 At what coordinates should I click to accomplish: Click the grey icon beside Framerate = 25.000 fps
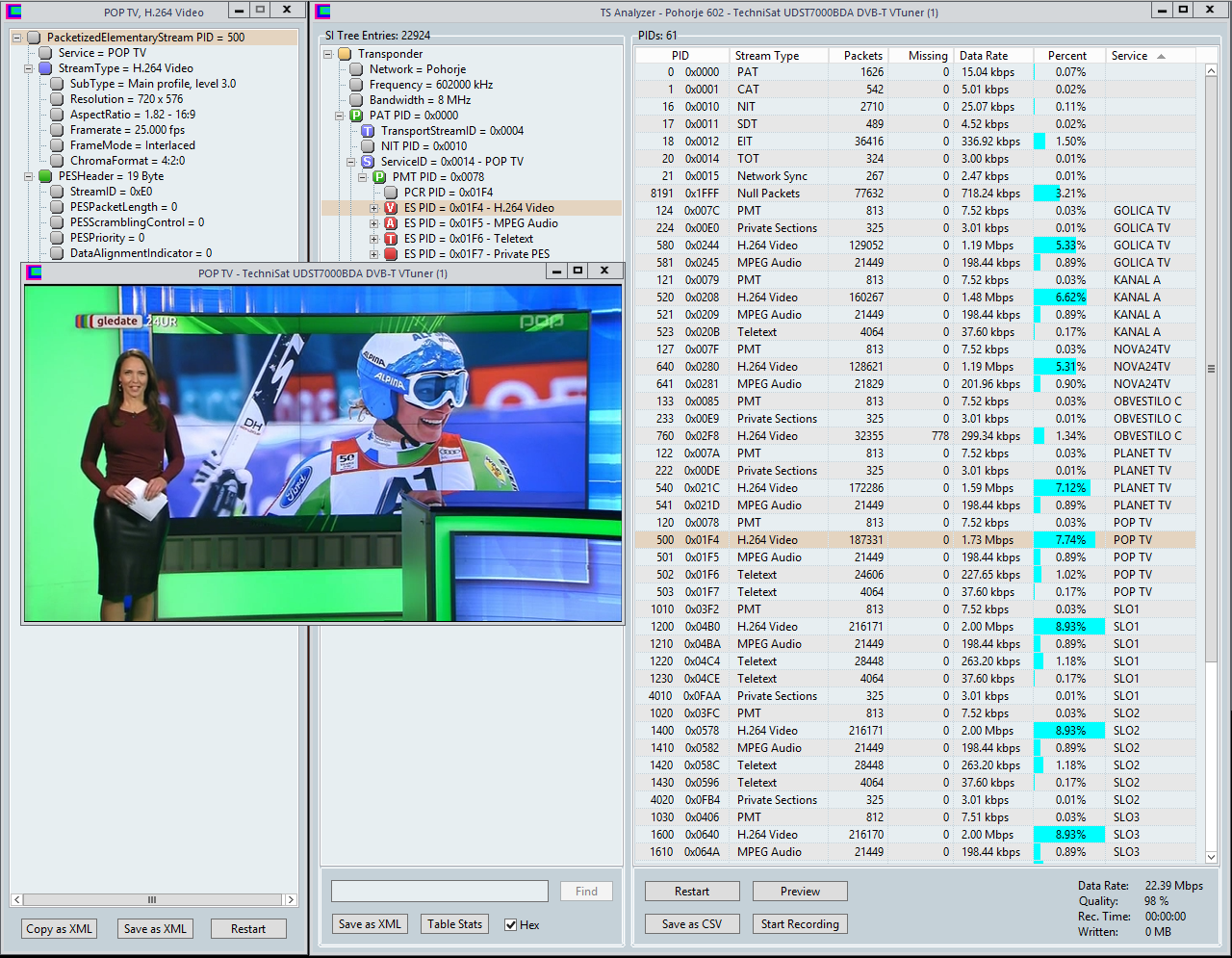pos(57,130)
